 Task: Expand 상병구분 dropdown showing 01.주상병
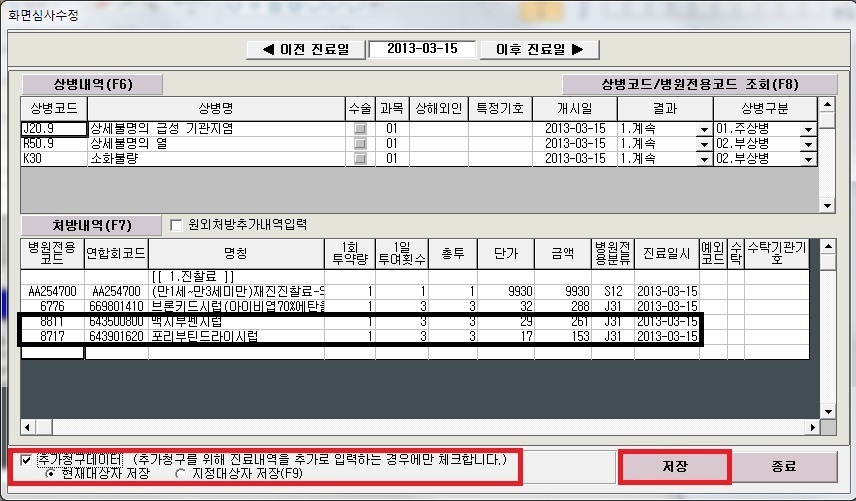(808, 129)
